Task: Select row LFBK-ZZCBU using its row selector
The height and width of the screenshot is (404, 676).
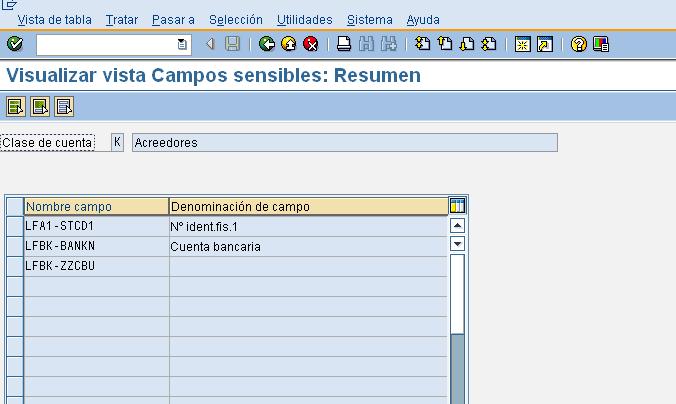Action: (x=14, y=266)
